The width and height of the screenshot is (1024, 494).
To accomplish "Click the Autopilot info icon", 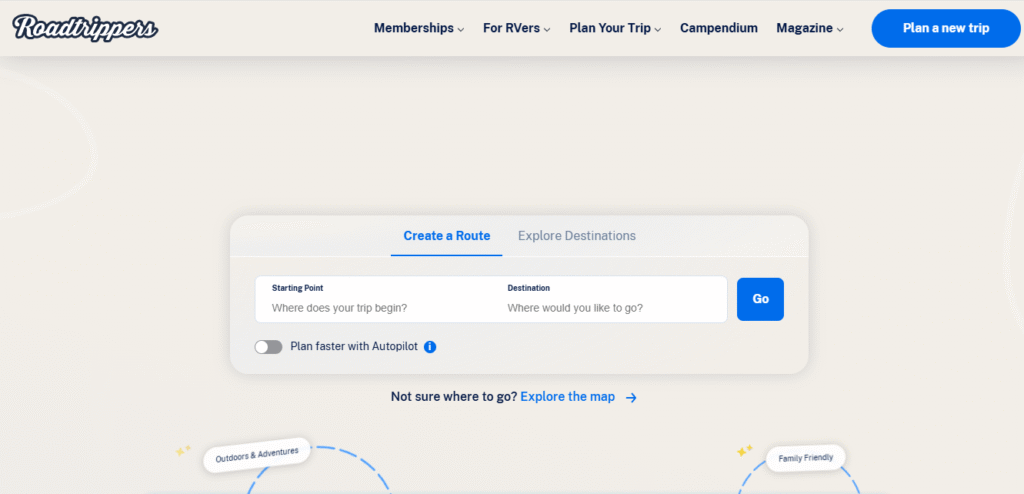I will click(x=430, y=347).
